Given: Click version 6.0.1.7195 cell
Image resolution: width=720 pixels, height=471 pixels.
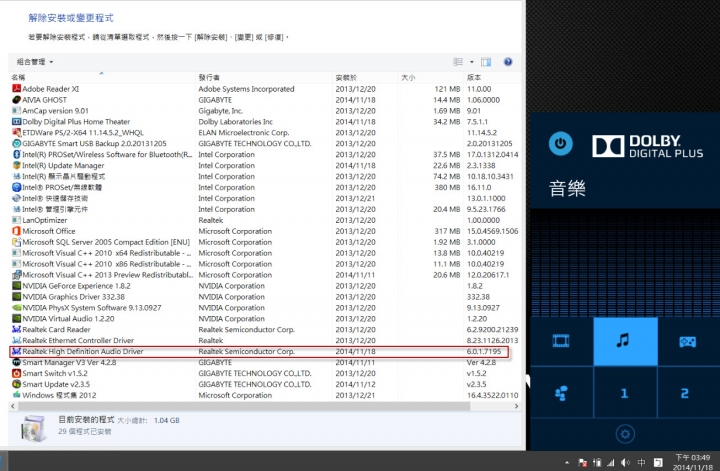Looking at the screenshot, I should click(484, 352).
